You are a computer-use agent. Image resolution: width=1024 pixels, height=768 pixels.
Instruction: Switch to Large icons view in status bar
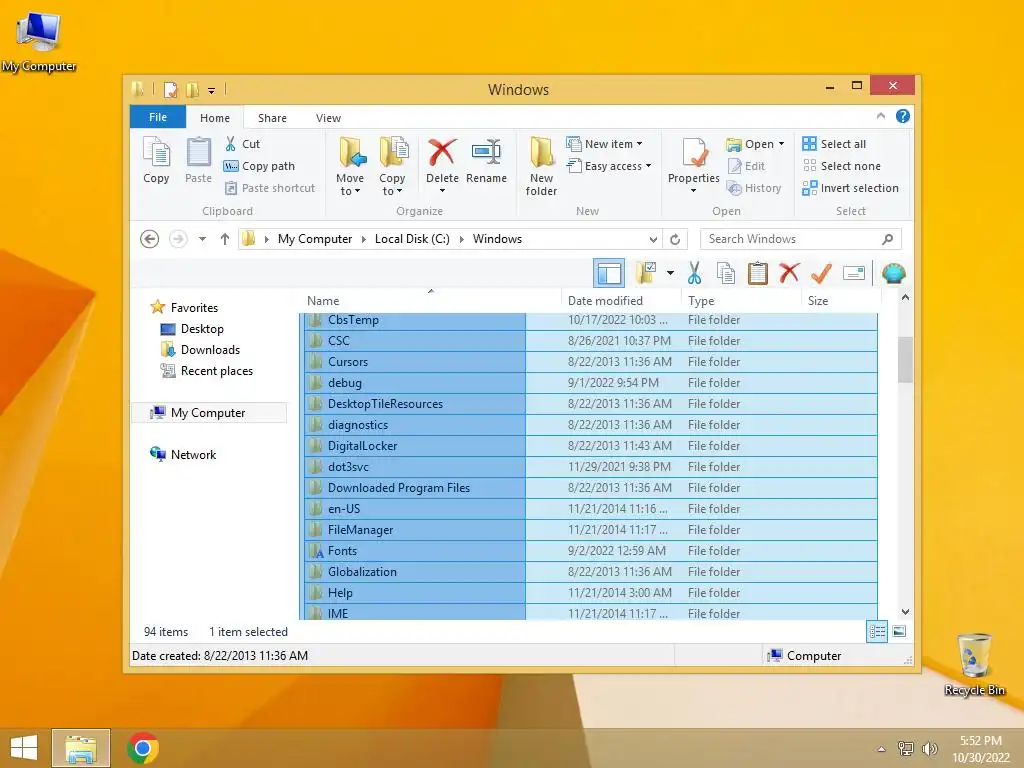click(899, 632)
